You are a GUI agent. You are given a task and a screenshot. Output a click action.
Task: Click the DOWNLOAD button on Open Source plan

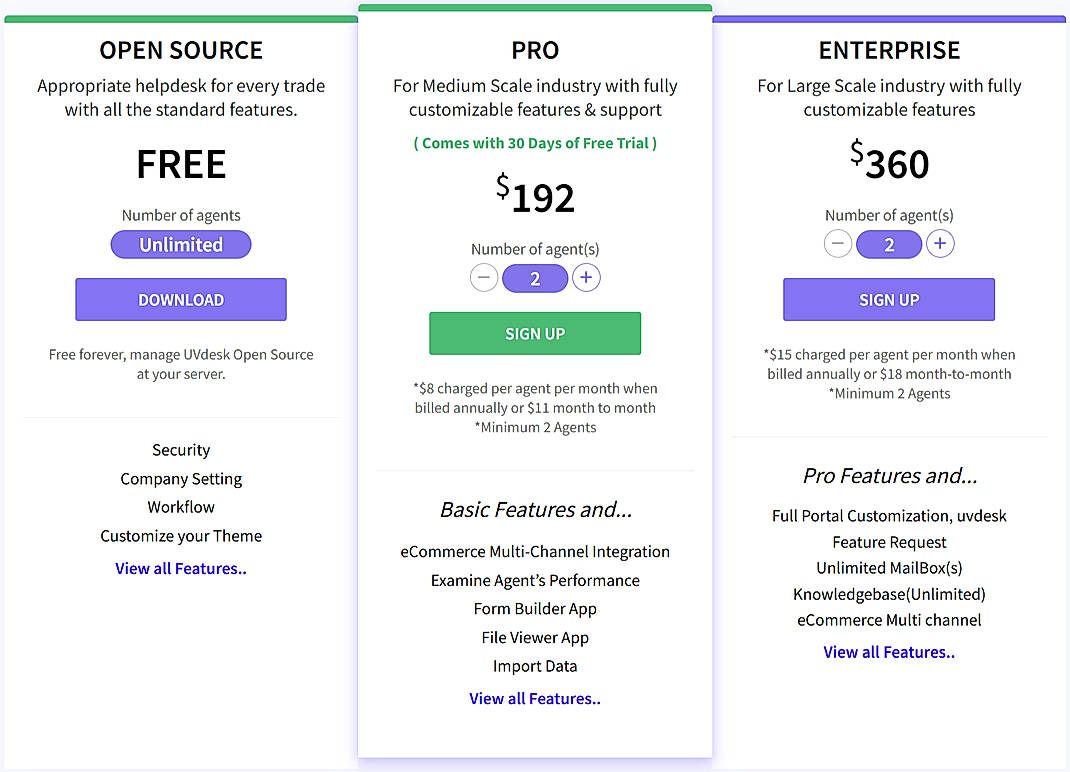tap(181, 299)
